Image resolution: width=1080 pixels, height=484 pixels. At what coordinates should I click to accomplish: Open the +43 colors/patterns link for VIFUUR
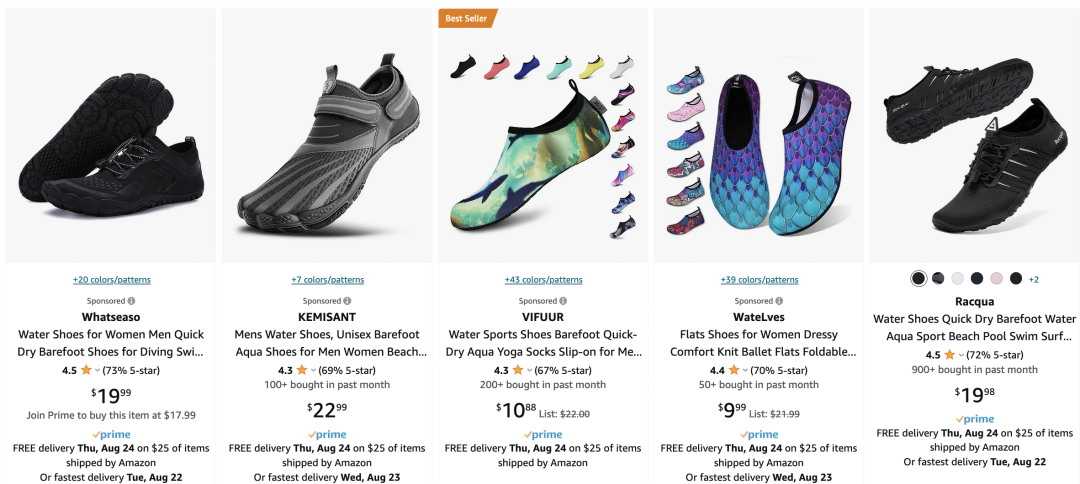[x=543, y=280]
